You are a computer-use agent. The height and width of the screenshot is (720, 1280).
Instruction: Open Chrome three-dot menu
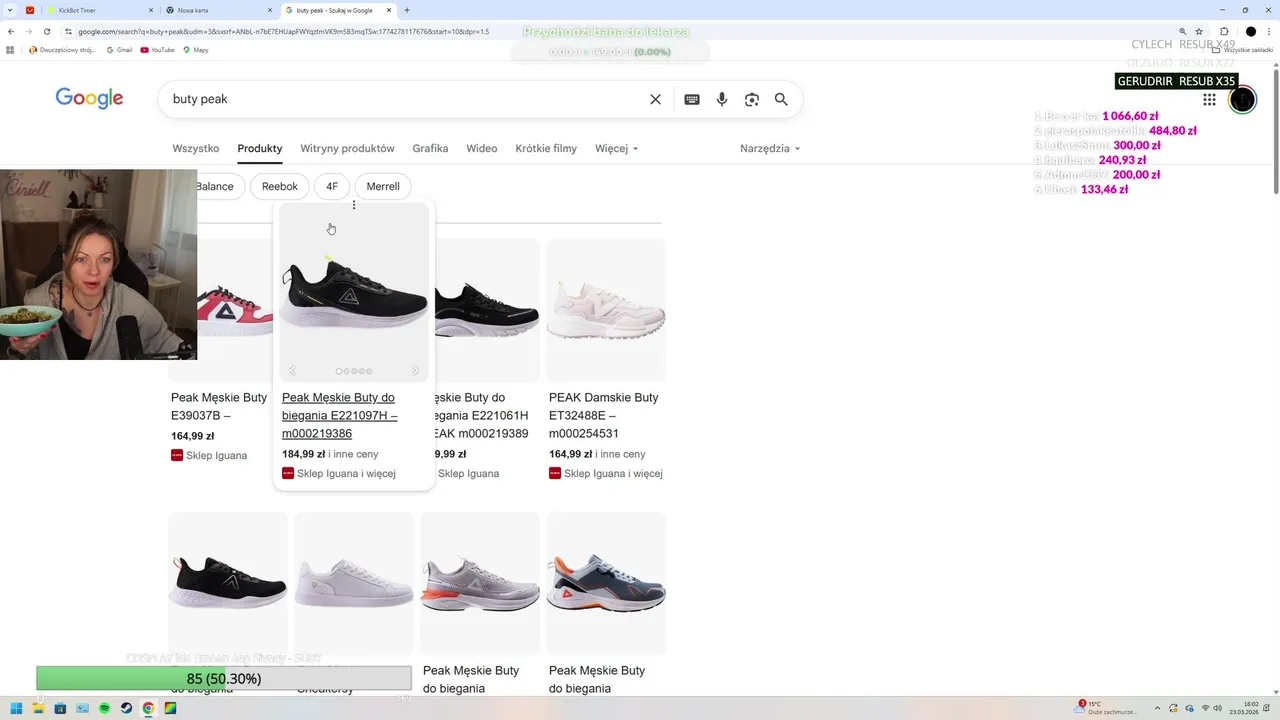pos(1268,31)
